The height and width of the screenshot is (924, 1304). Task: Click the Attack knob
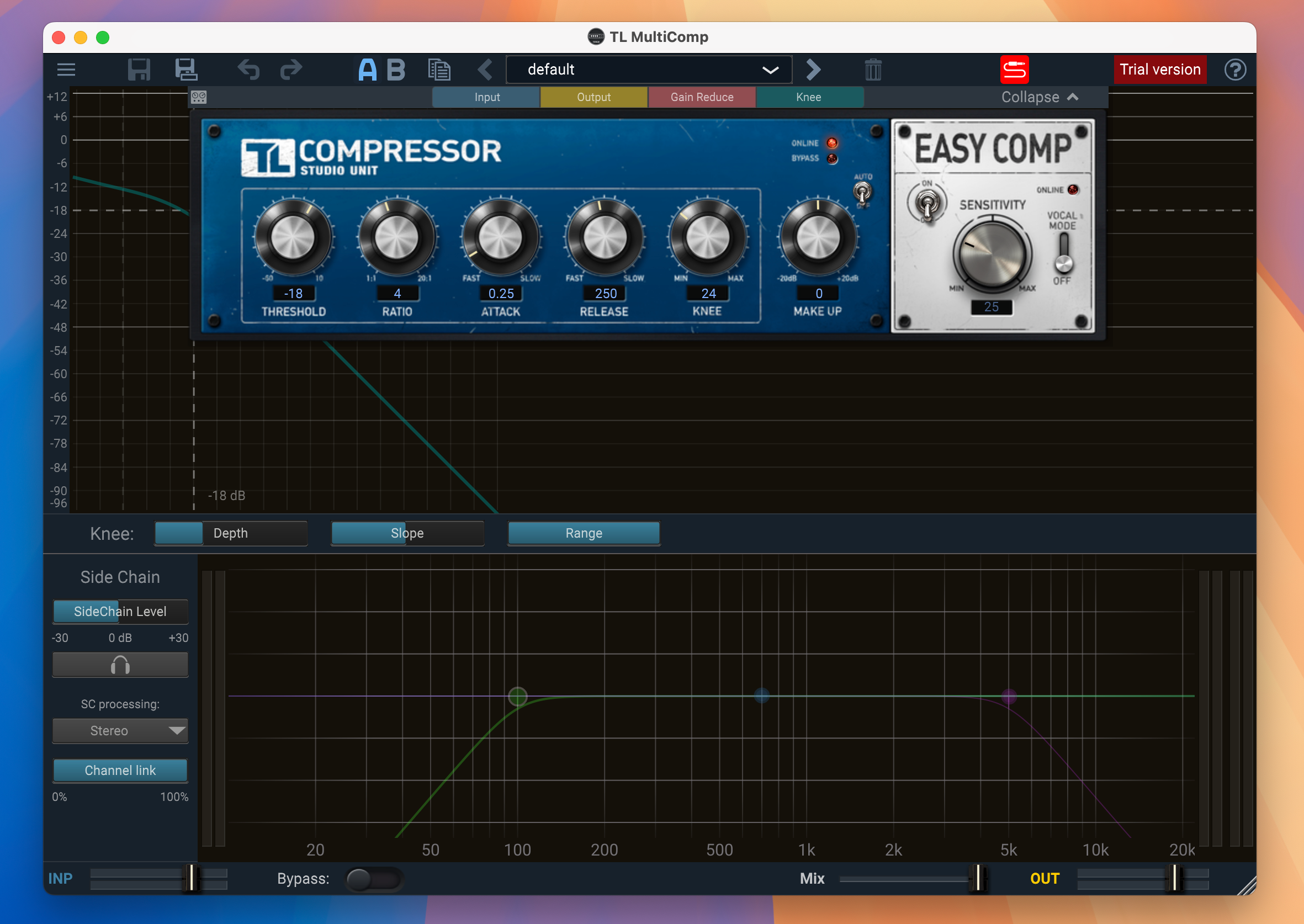[x=500, y=237]
